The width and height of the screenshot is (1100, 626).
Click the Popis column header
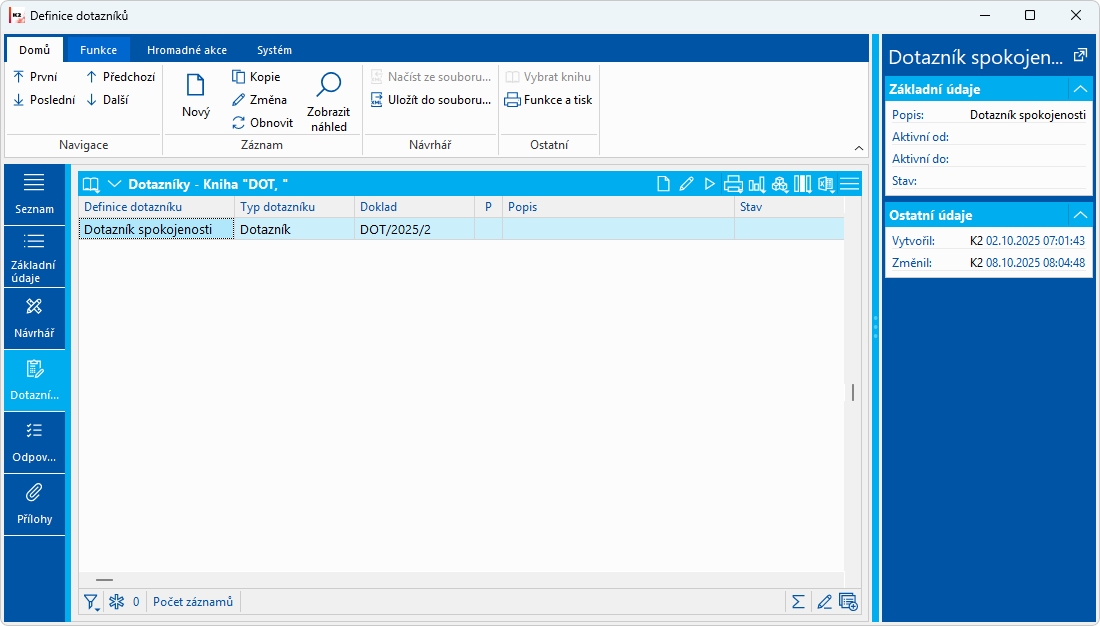(619, 207)
